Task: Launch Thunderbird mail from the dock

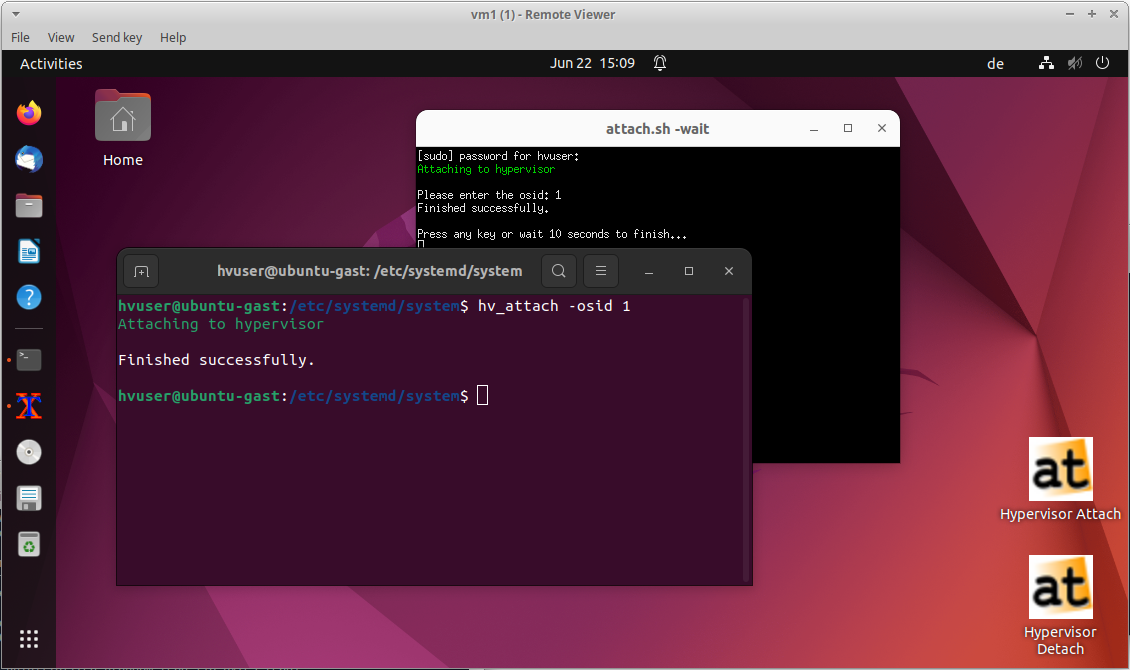Action: (x=29, y=159)
